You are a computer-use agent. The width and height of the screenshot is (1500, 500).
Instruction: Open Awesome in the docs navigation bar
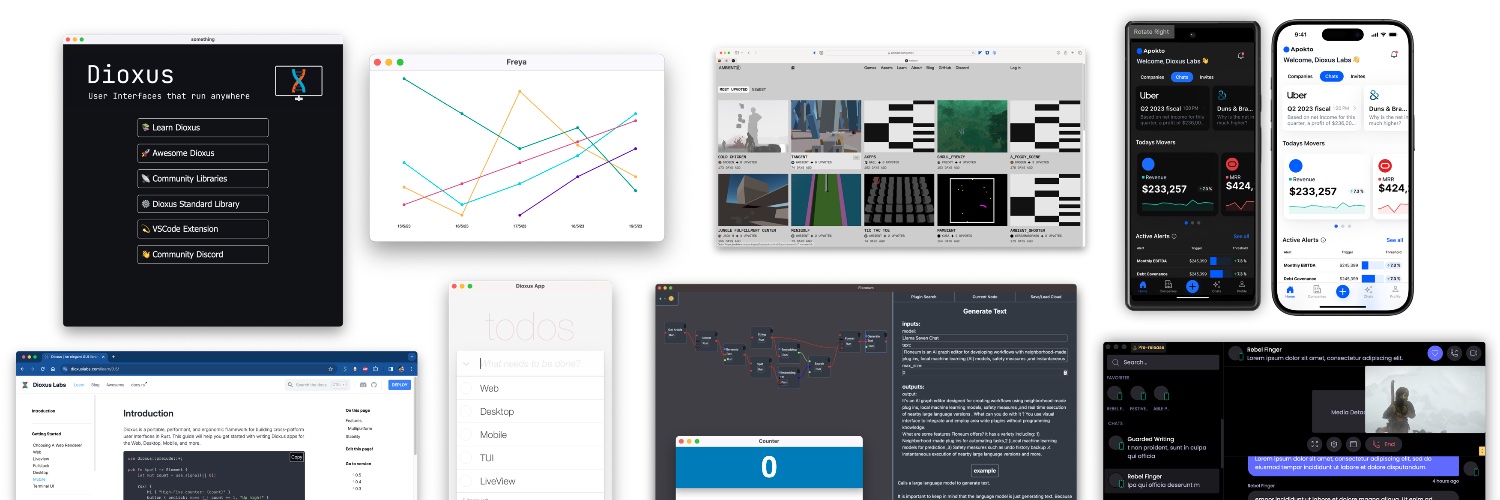coord(115,385)
